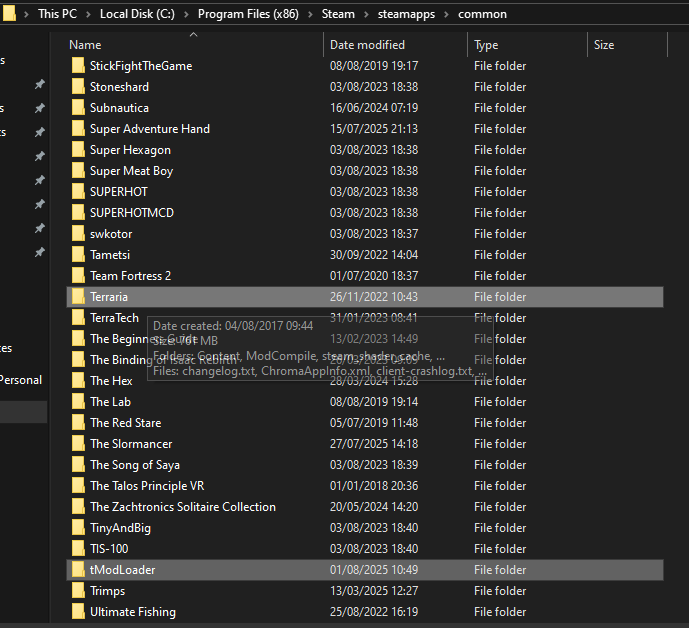Click Ultimate Fishing date 25/08/2022 16:19
Screen dimensions: 689x628
(x=374, y=612)
